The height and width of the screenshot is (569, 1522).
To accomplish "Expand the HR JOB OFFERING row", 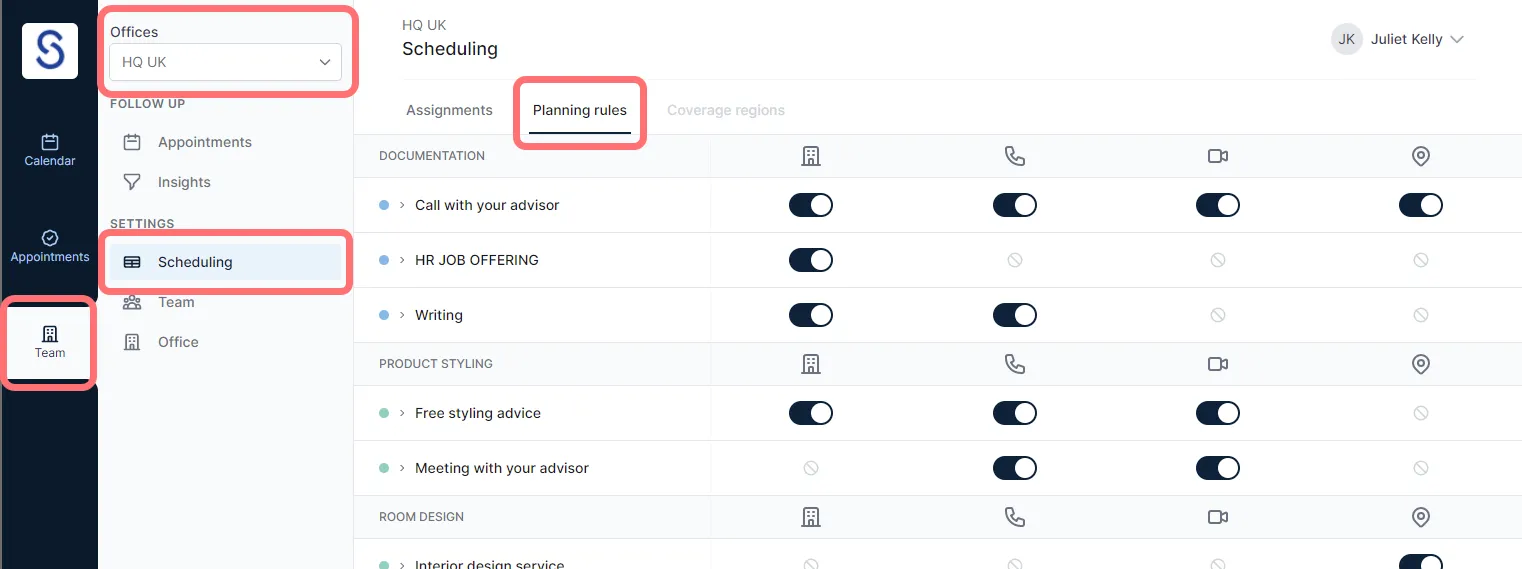I will [x=402, y=260].
